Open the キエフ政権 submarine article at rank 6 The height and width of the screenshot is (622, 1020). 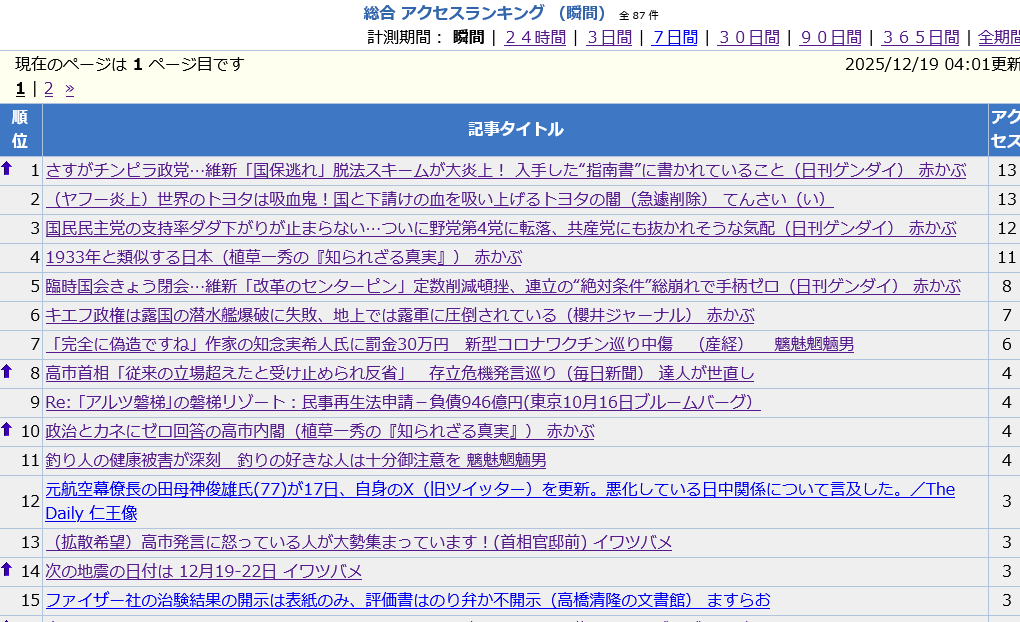[x=400, y=315]
